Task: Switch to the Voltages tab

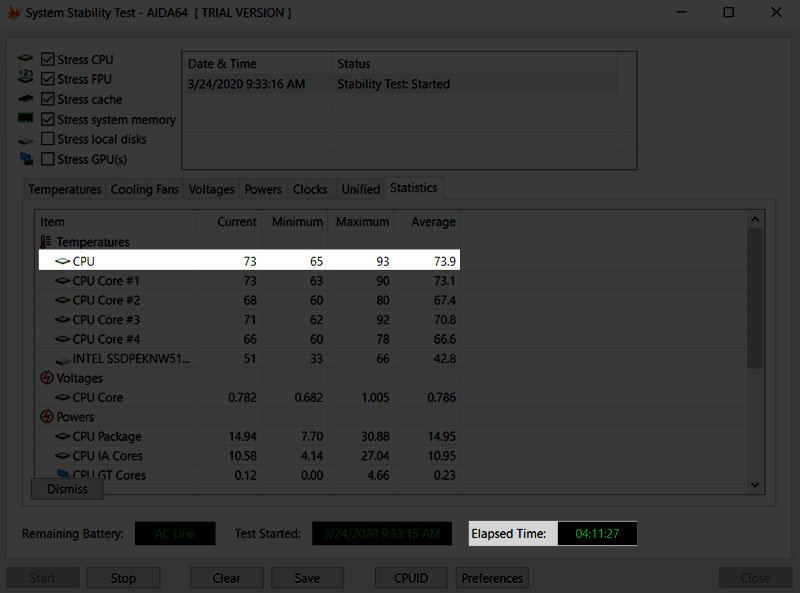Action: click(212, 189)
